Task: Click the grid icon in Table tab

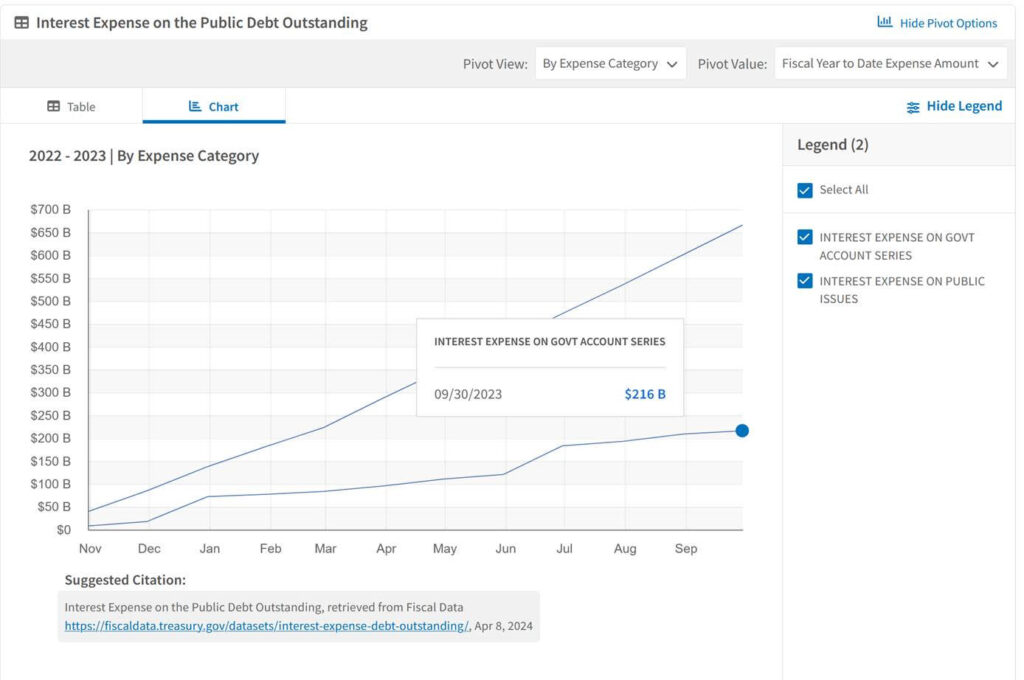Action: (54, 107)
